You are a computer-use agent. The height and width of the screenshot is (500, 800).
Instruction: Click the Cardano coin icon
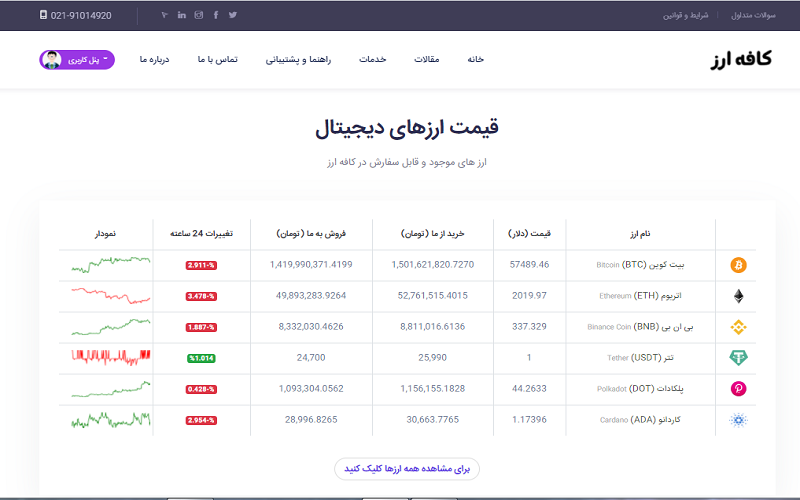click(738, 420)
